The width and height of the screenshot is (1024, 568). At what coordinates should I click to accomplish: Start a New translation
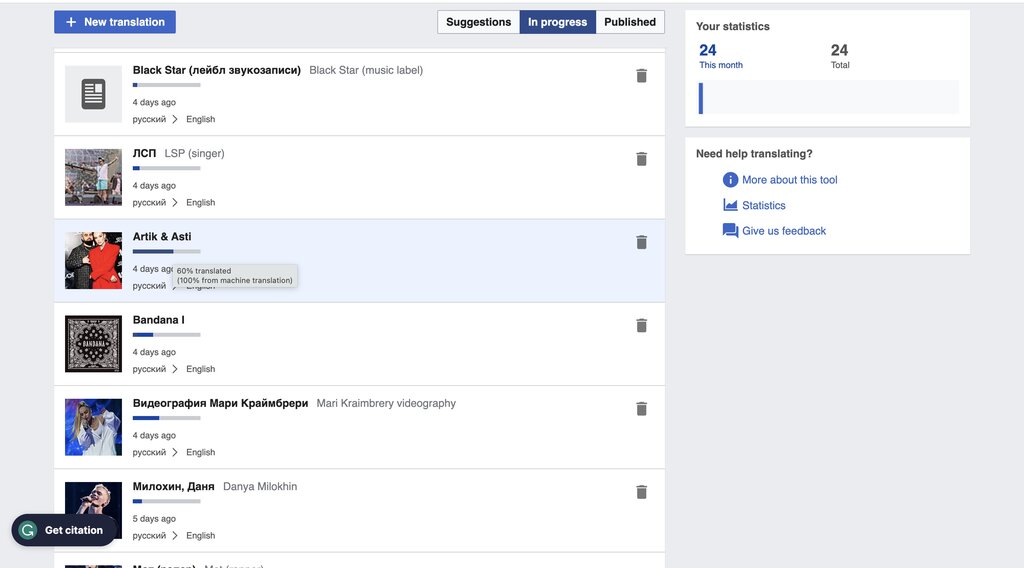115,22
